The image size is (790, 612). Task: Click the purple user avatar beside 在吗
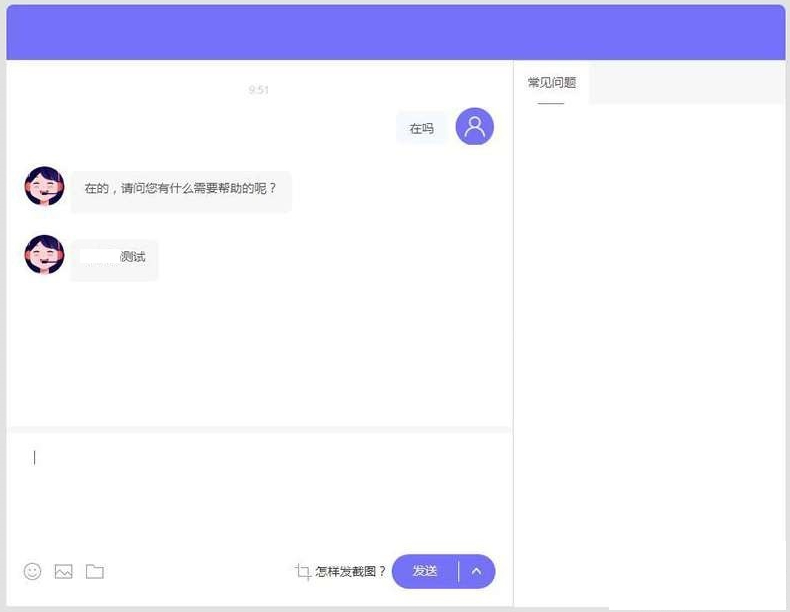tap(474, 127)
